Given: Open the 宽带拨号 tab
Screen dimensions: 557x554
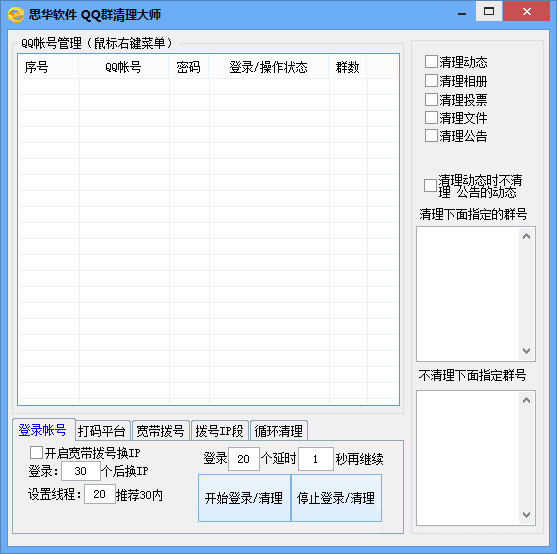Looking at the screenshot, I should coord(161,431).
